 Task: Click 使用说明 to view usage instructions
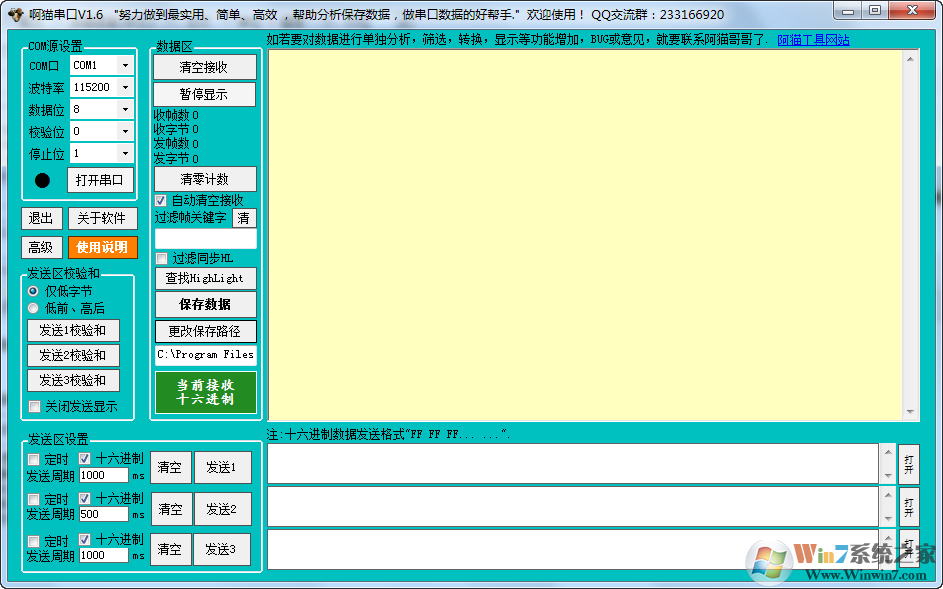pyautogui.click(x=103, y=246)
